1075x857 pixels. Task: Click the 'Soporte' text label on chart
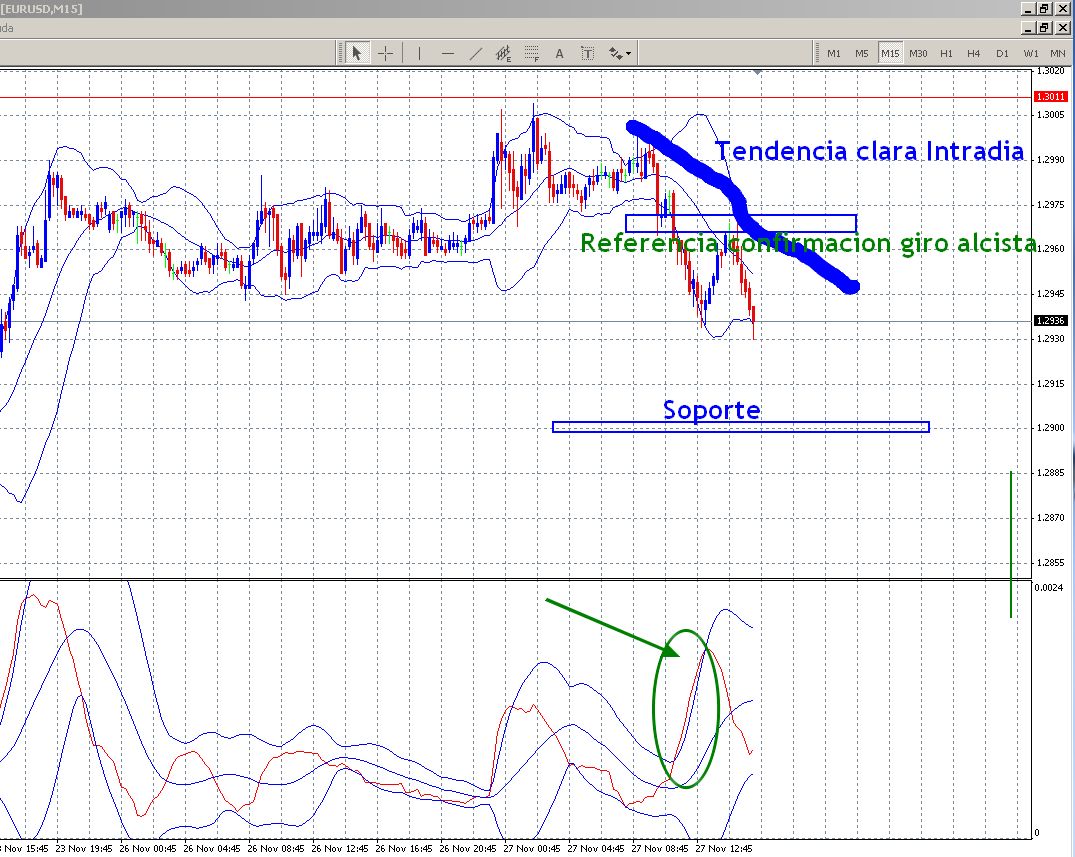711,410
